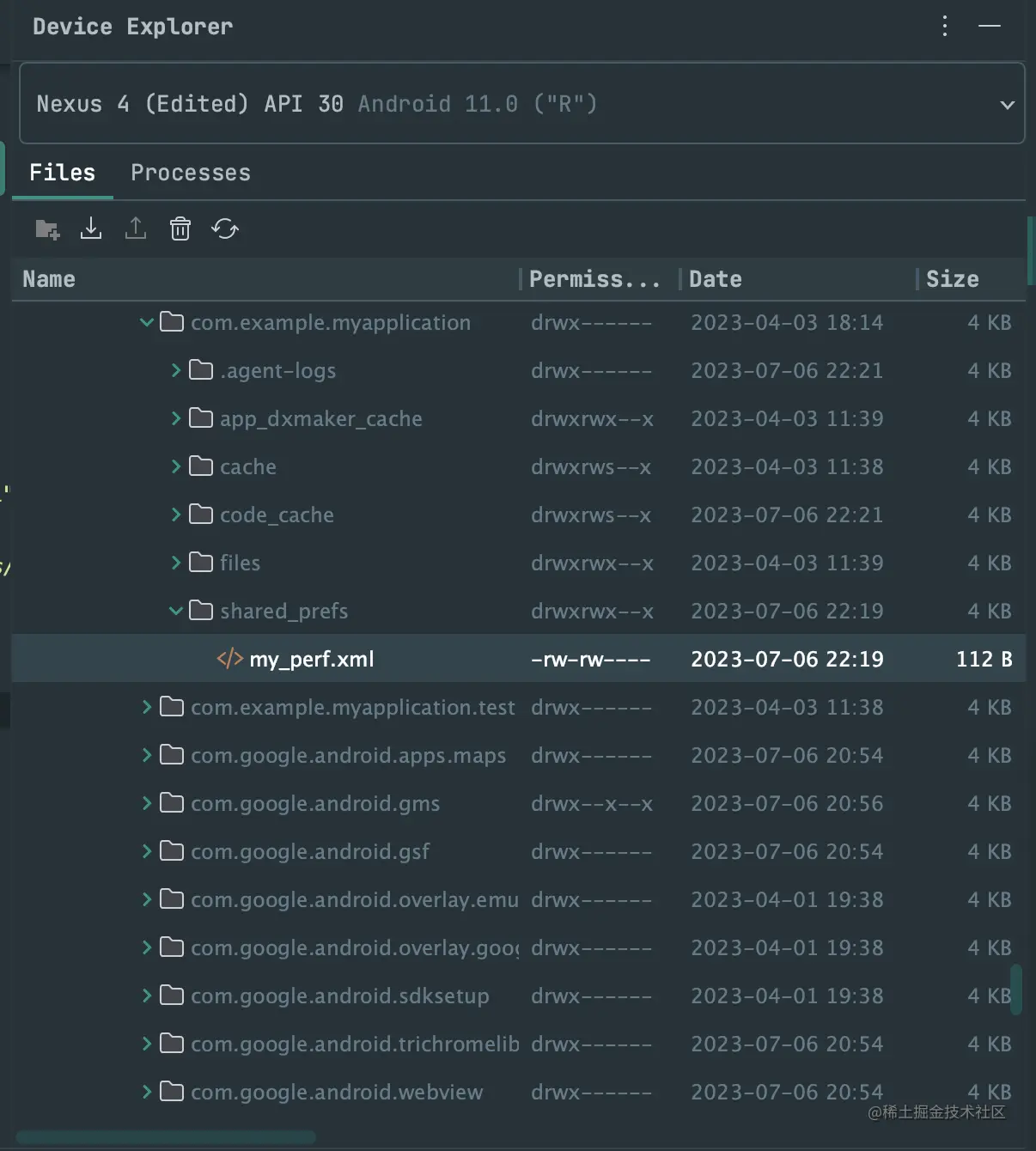This screenshot has height=1151, width=1036.
Task: Click the Synchronize refresh icon
Action: click(225, 228)
